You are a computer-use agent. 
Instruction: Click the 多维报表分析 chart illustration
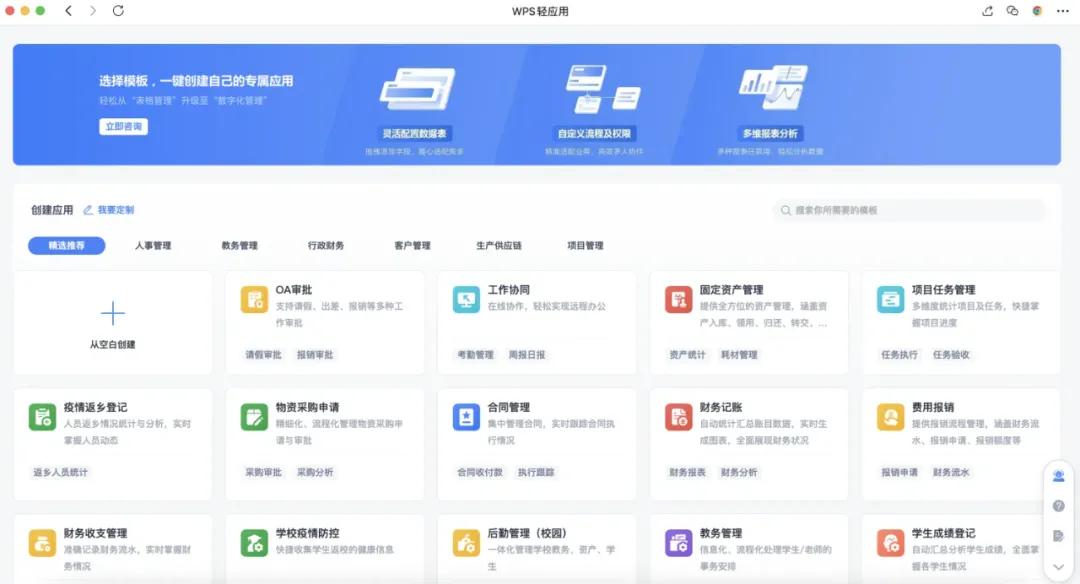(x=773, y=87)
